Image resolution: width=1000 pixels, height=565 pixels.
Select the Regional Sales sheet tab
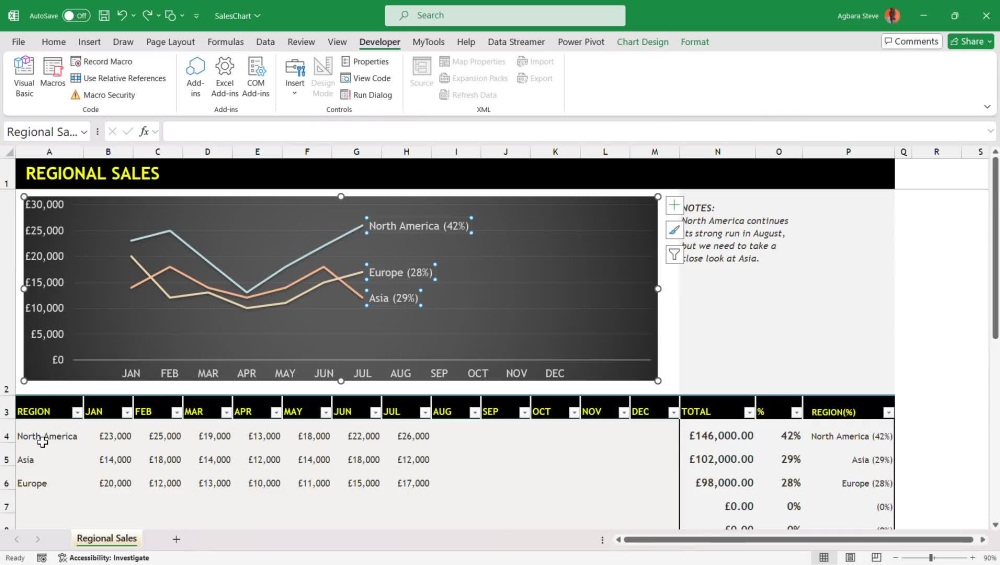(x=107, y=538)
